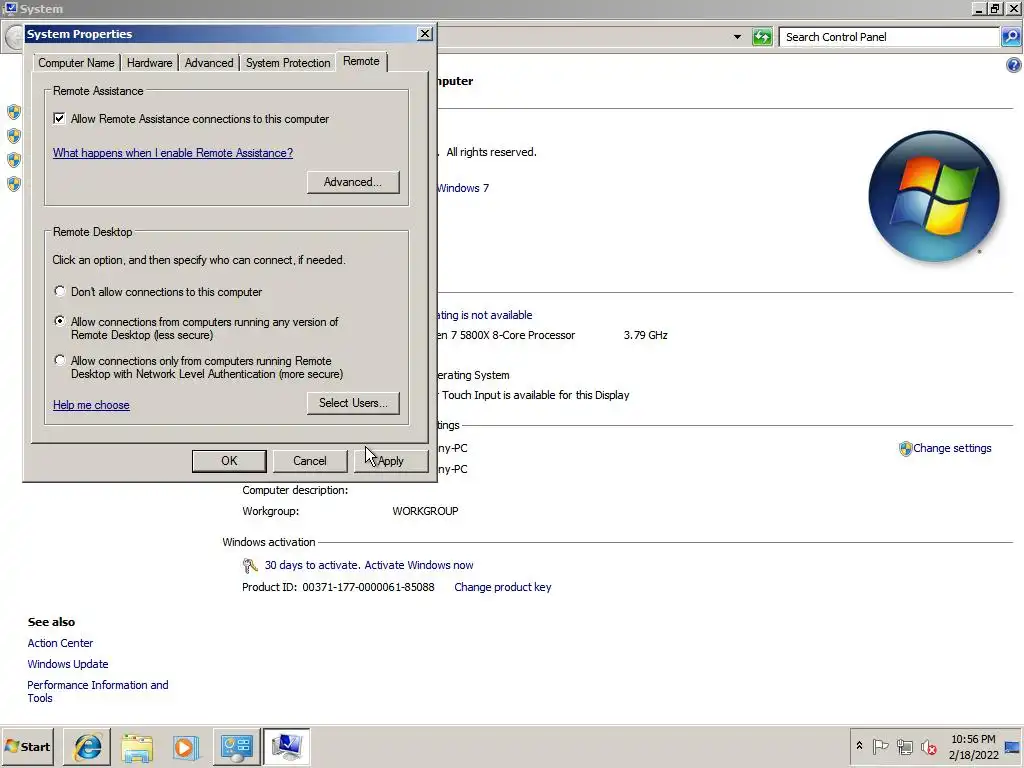Click the green refresh button in address bar

point(761,37)
